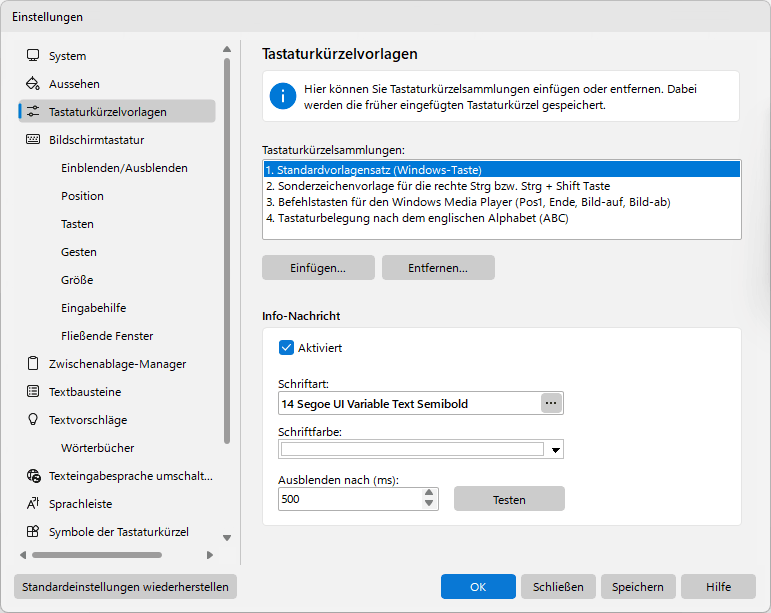This screenshot has width=771, height=613.
Task: Click the Sprachleiste language icon
Action: tap(33, 503)
